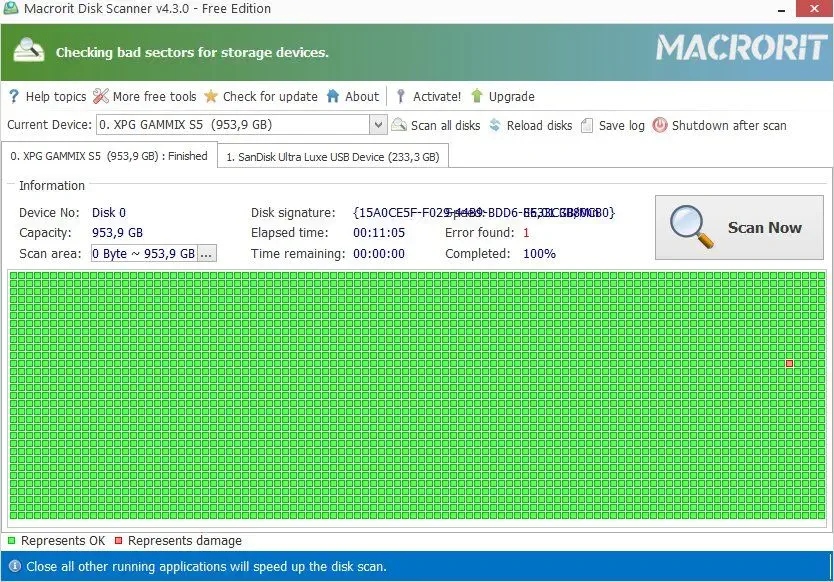Image resolution: width=834 pixels, height=582 pixels.
Task: Click the Scan all disks icon
Action: pyautogui.click(x=399, y=125)
